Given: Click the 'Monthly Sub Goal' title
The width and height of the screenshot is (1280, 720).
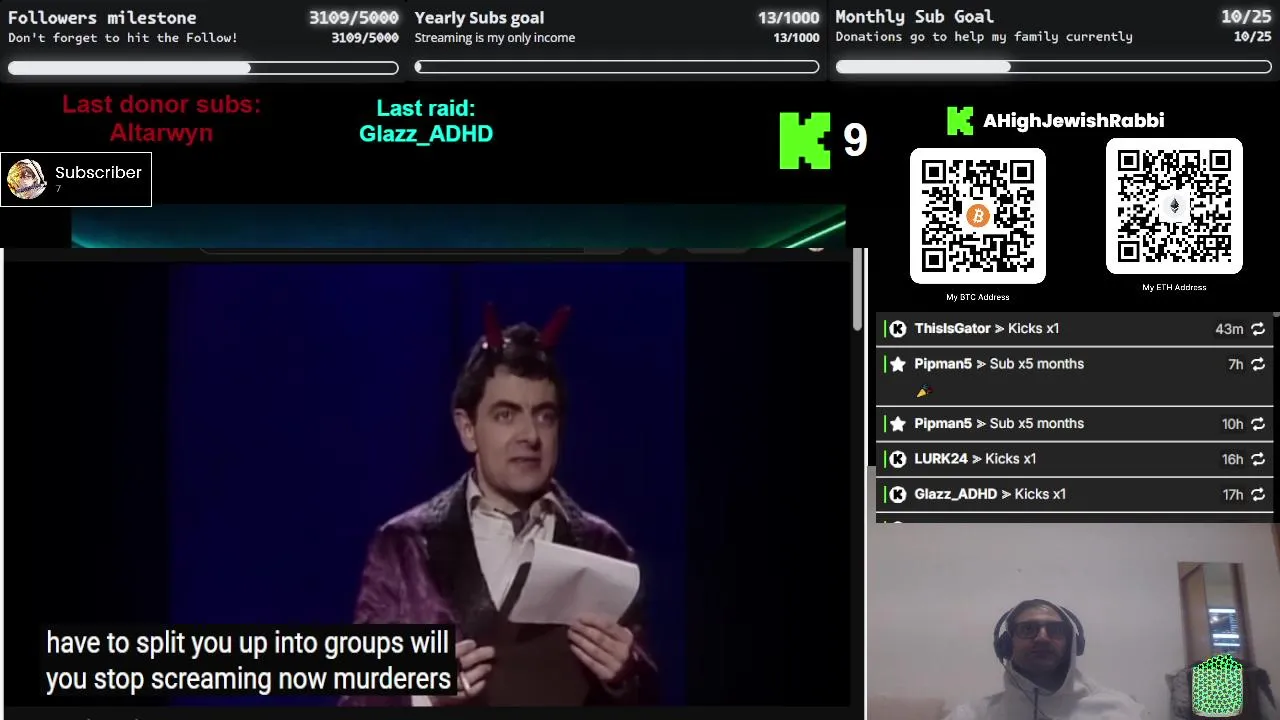Looking at the screenshot, I should (x=914, y=16).
